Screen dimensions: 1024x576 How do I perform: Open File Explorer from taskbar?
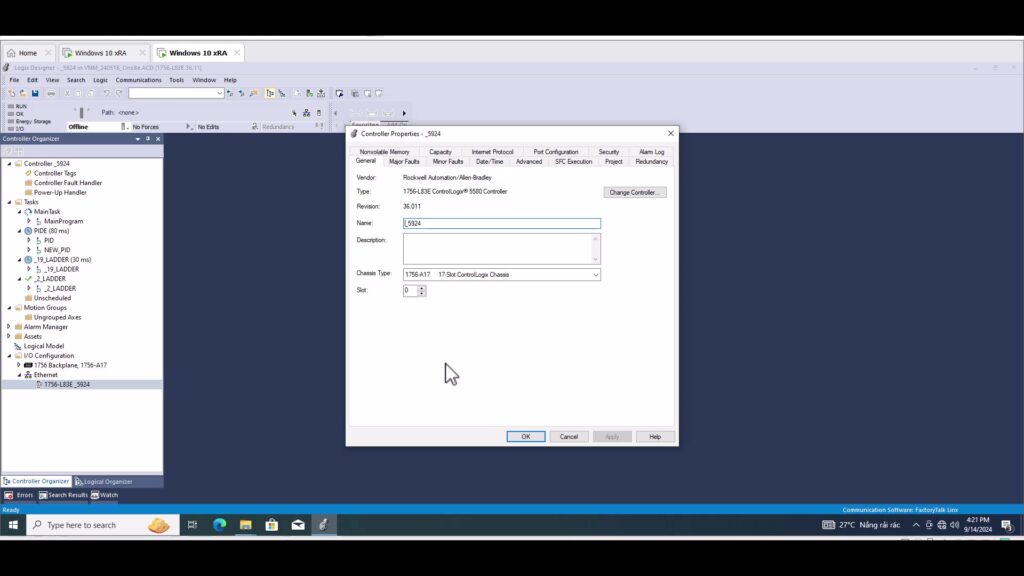[245, 525]
